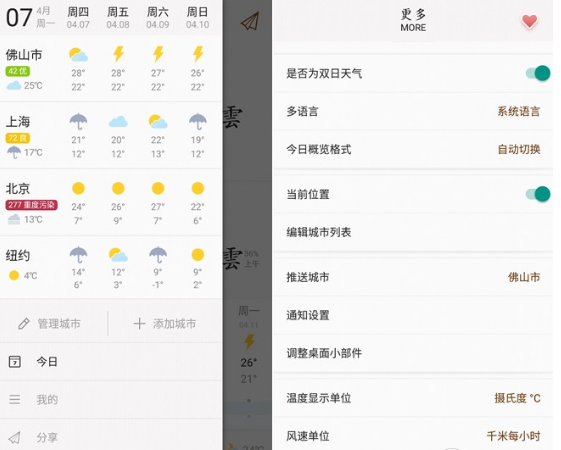Click the hamburger list icon beside 我的
This screenshot has width=561, height=450.
point(15,399)
